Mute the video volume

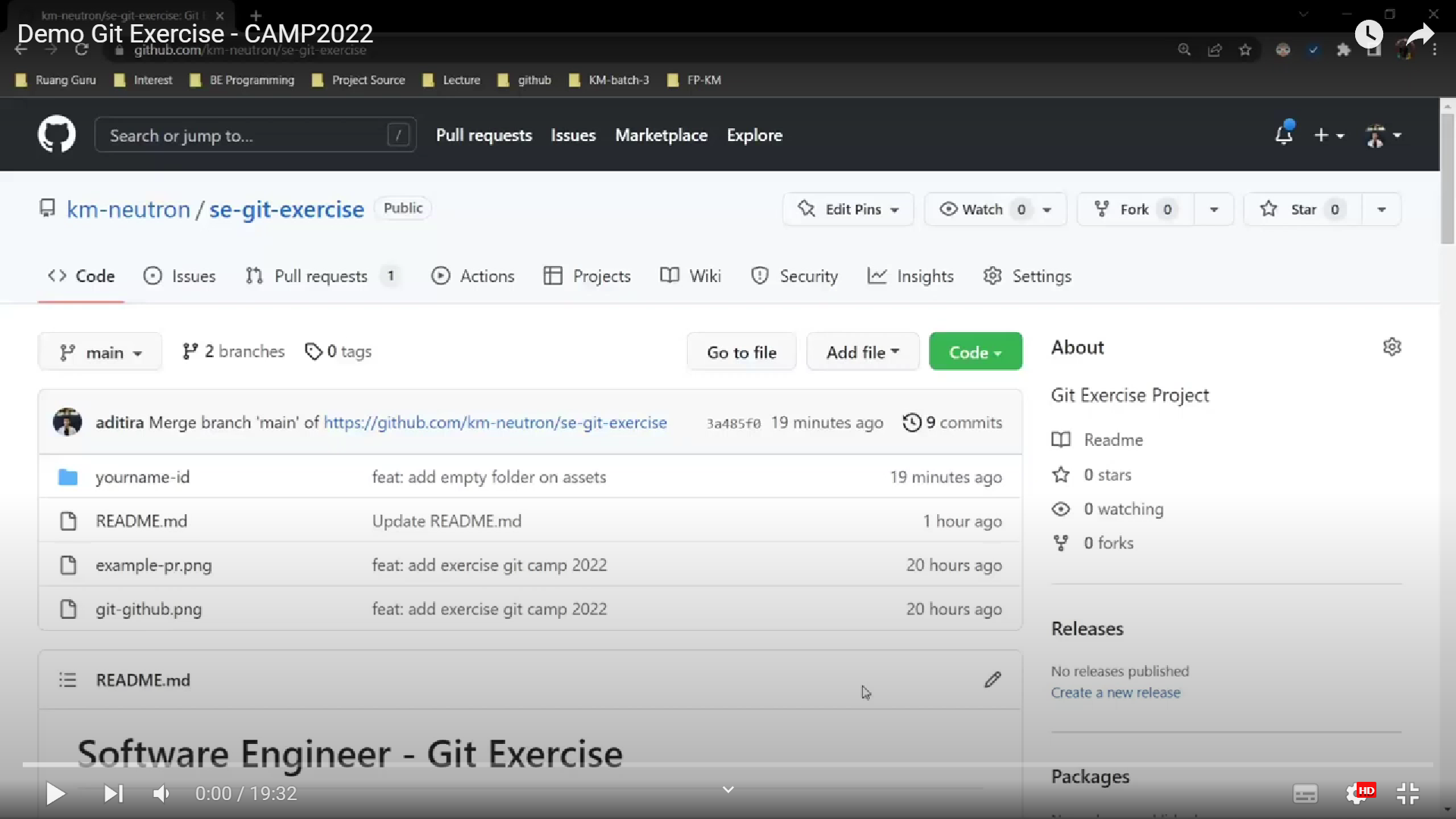[162, 793]
